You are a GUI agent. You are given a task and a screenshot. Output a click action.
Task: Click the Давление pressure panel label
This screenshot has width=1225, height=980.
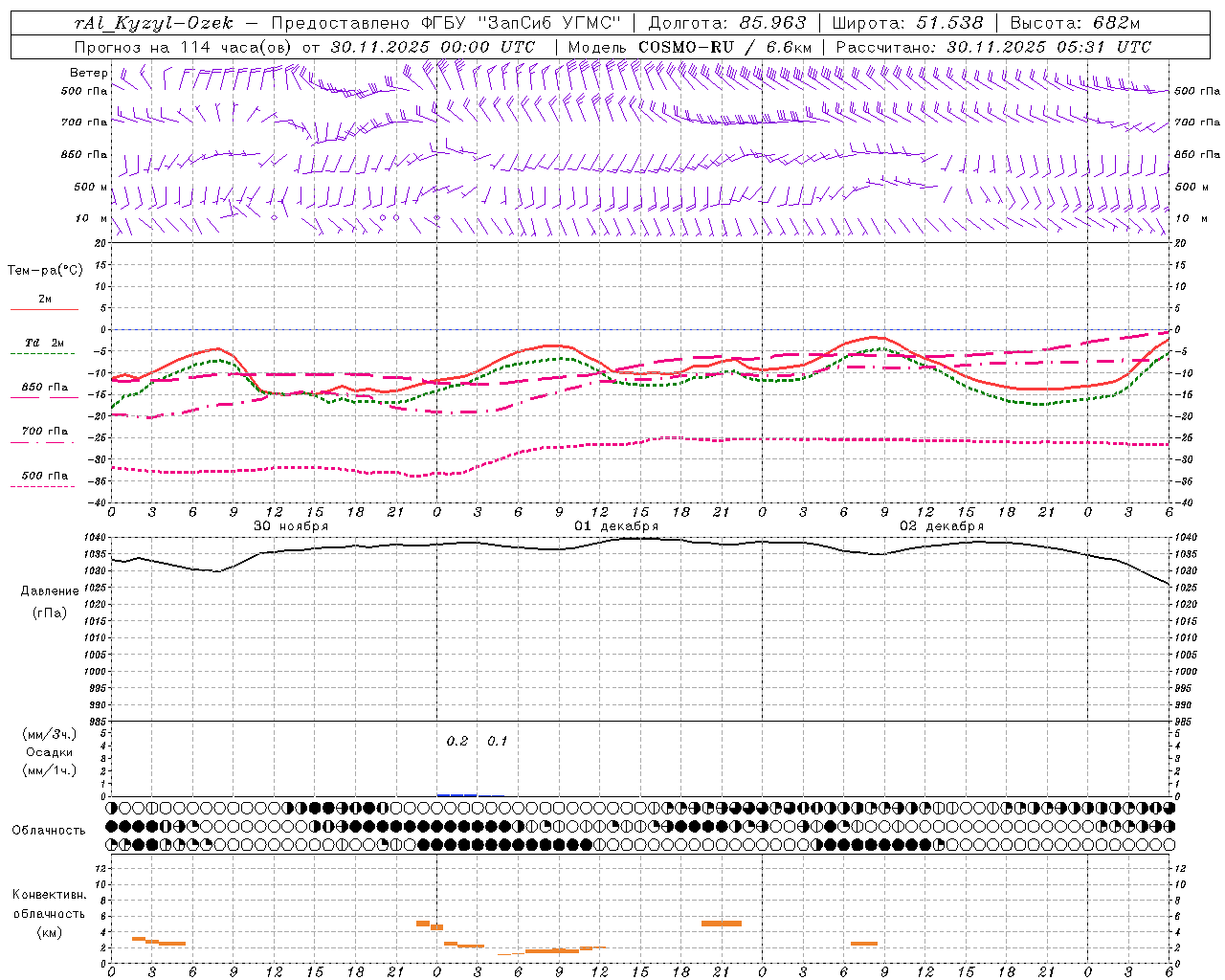coord(50,591)
